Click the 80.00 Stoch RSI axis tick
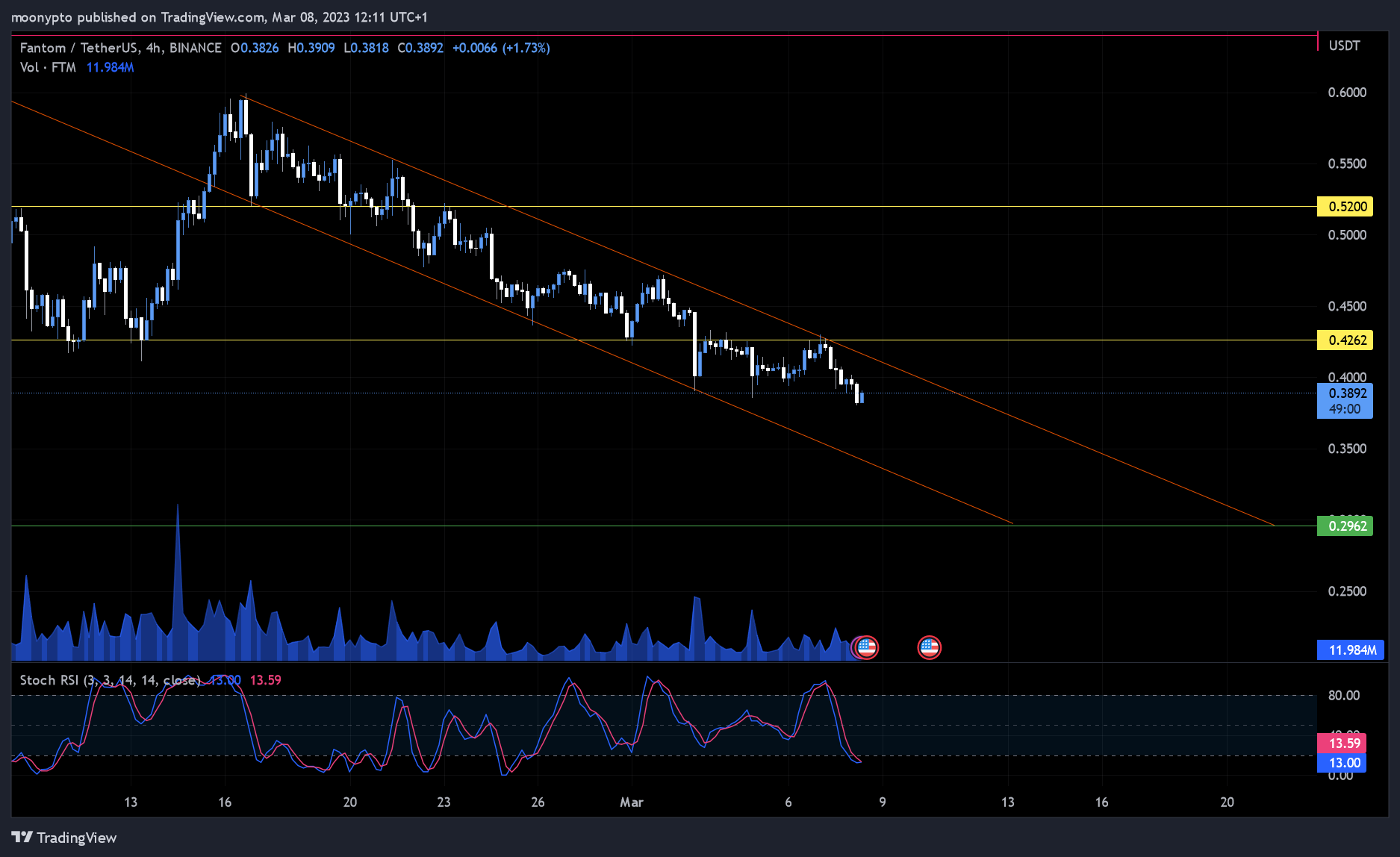The height and width of the screenshot is (857, 1400). (1344, 696)
